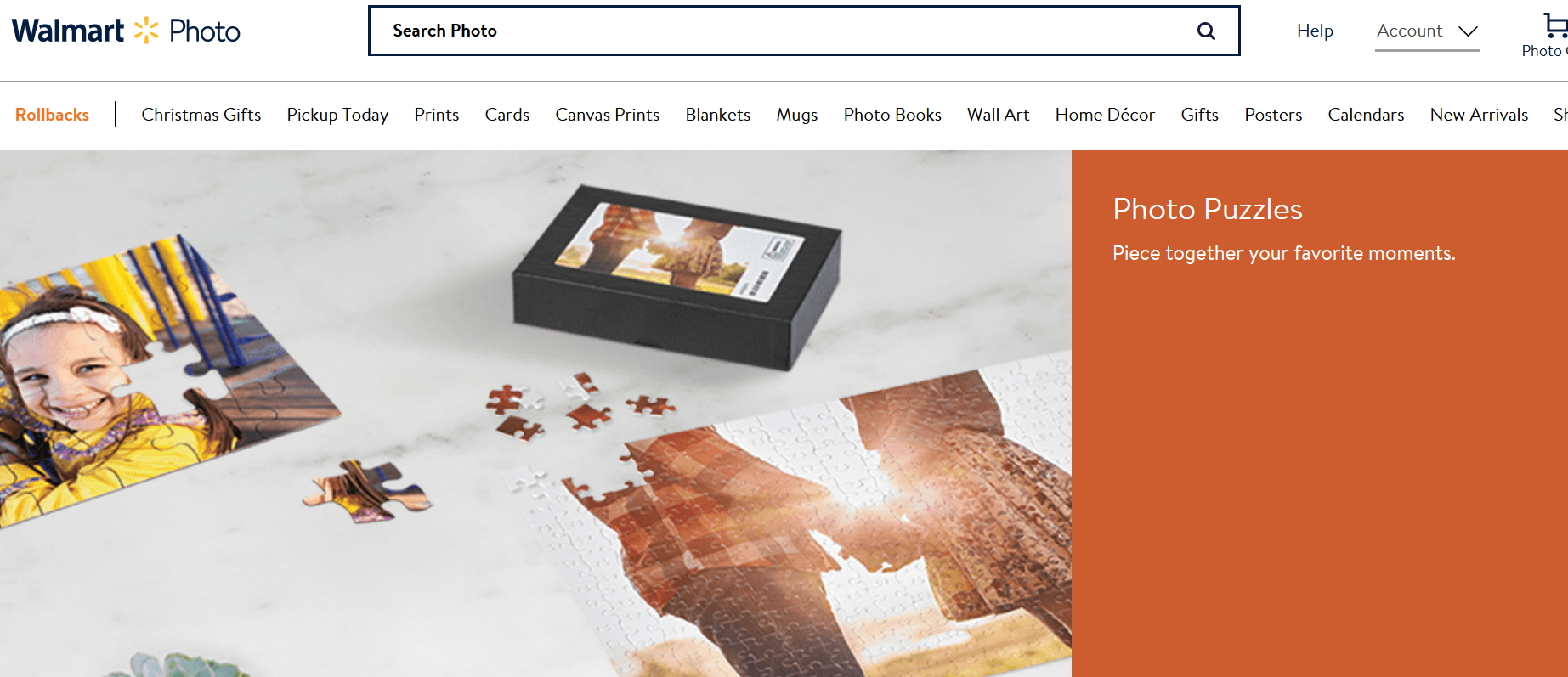Open the Rollbacks category

[x=52, y=115]
